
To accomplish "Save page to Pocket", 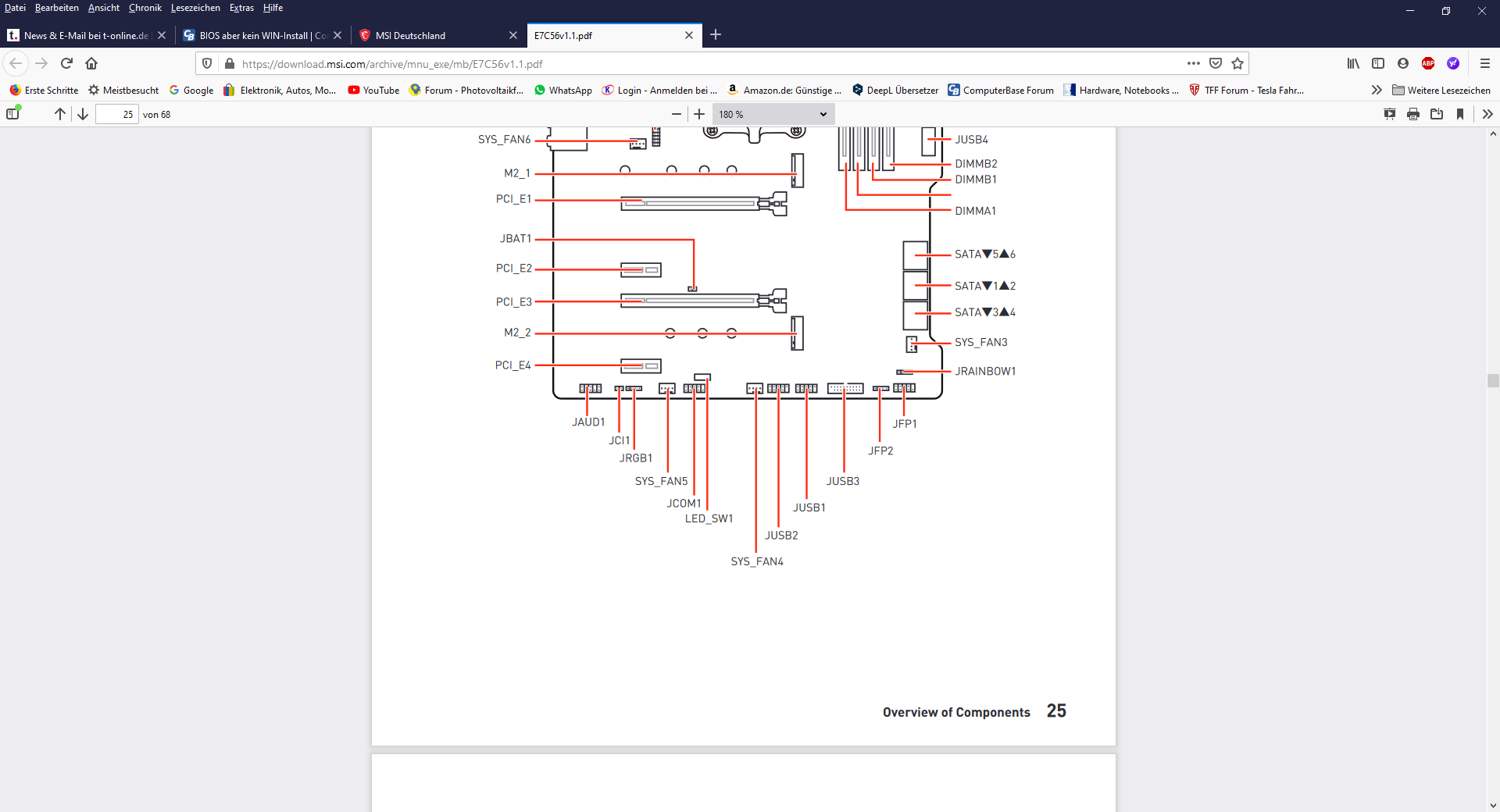I will [x=1216, y=63].
